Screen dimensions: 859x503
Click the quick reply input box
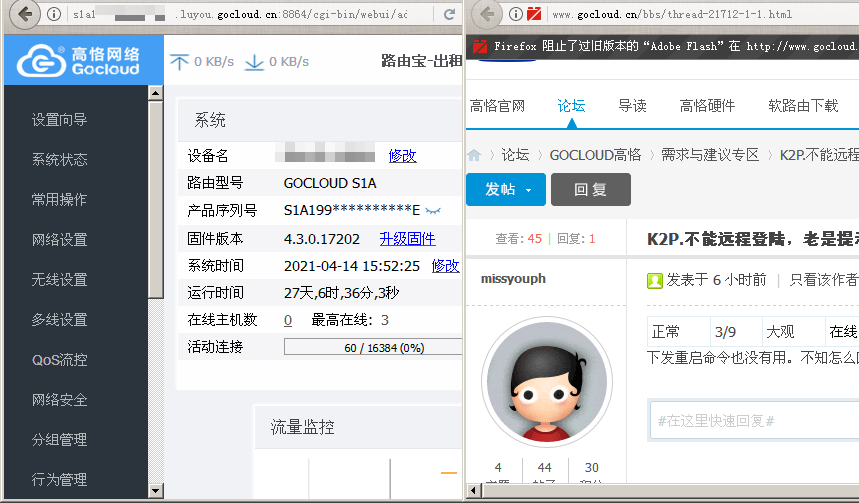pyautogui.click(x=755, y=420)
